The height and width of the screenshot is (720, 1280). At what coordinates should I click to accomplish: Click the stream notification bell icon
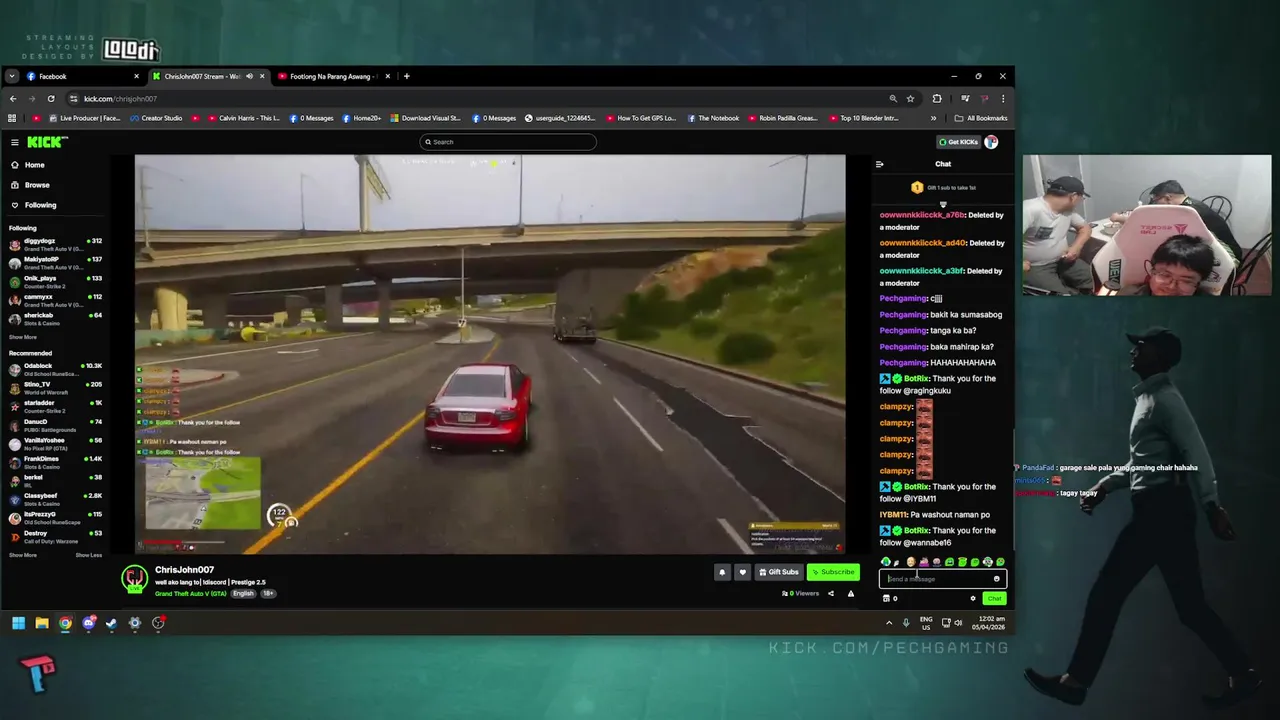tap(722, 572)
